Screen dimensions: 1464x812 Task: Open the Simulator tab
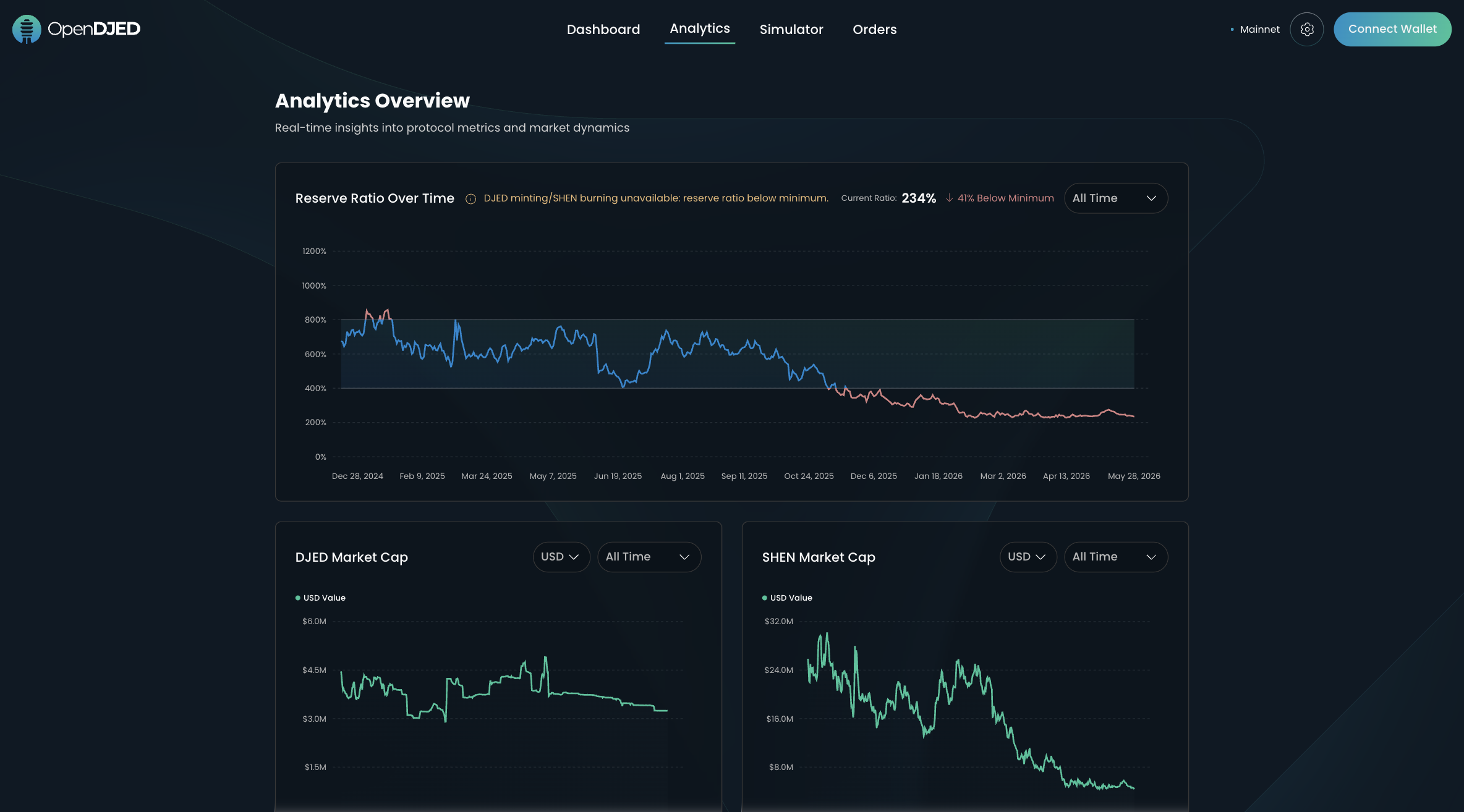(x=791, y=29)
